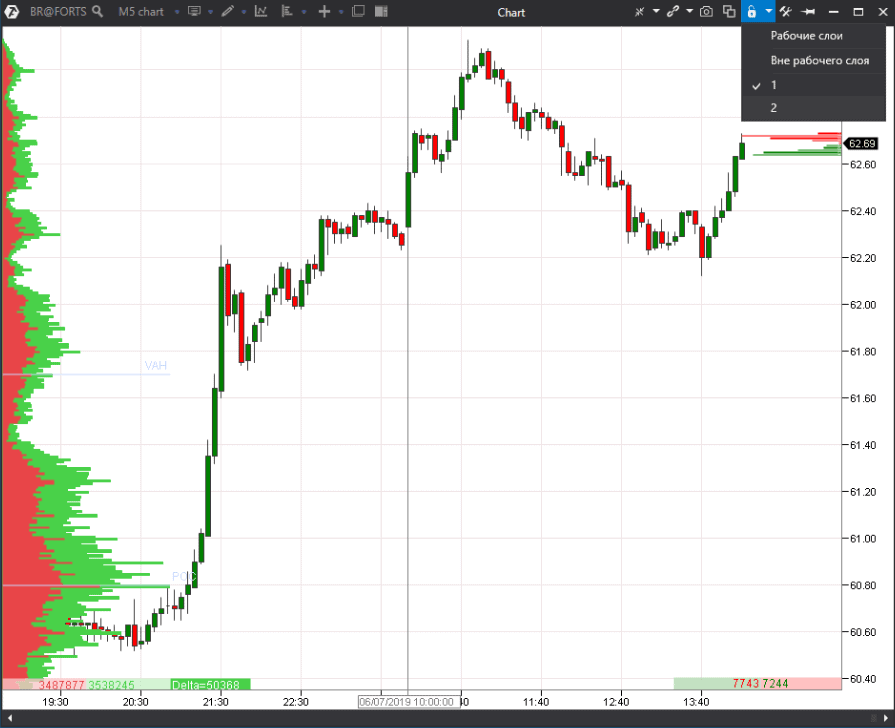
Task: Select checked layer 1 in dropdown
Action: tap(774, 85)
